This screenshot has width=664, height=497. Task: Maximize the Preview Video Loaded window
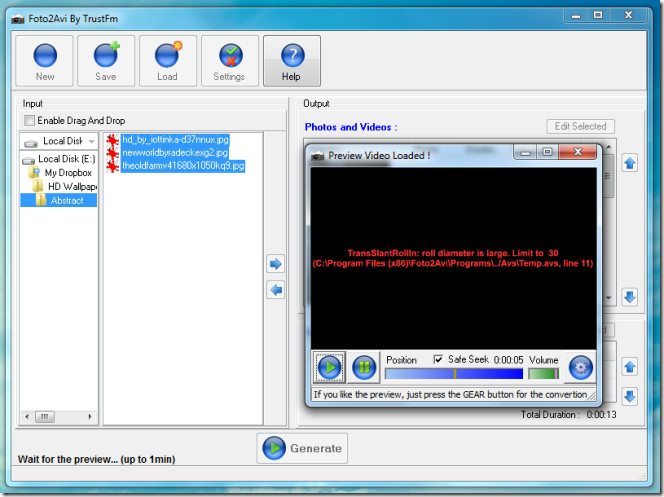tap(547, 152)
